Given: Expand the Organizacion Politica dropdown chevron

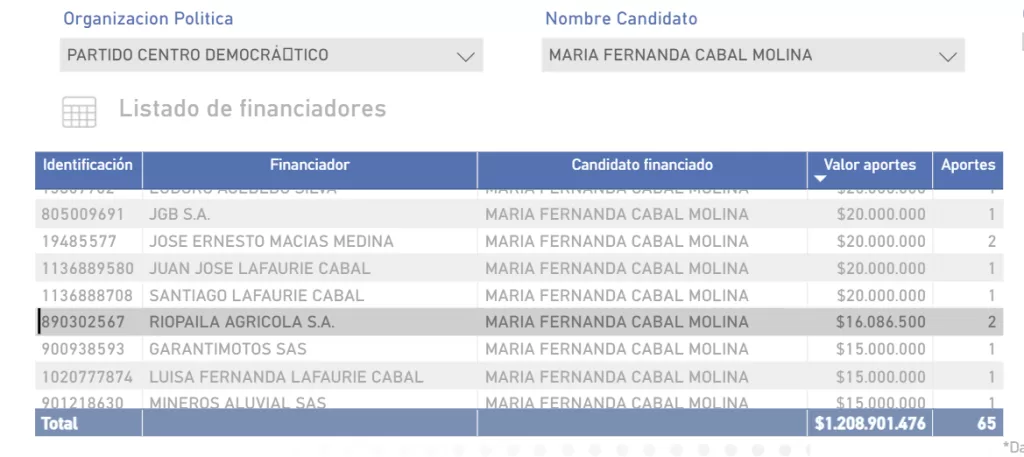Looking at the screenshot, I should [466, 56].
